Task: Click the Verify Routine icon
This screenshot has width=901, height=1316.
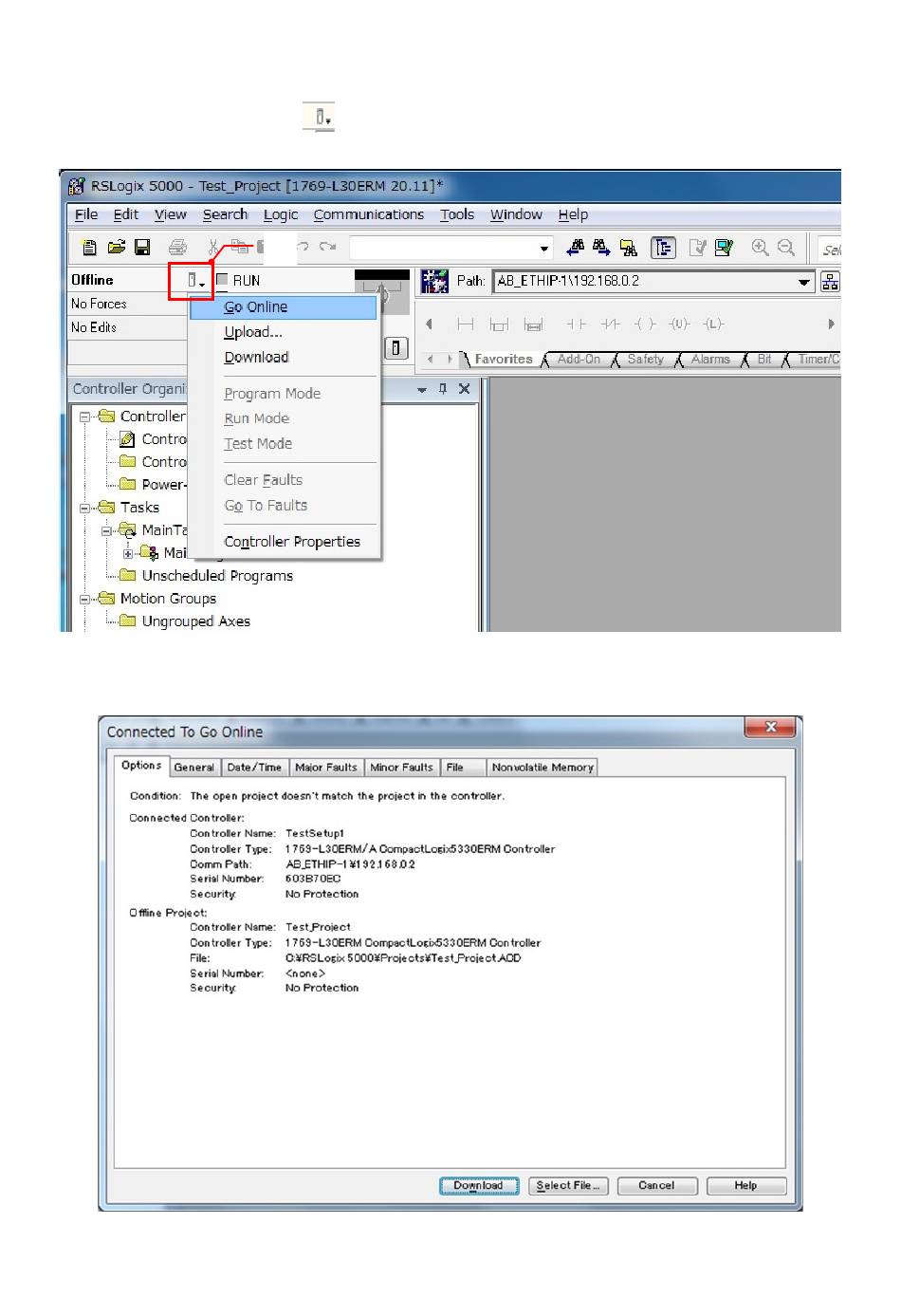Action: tap(698, 249)
